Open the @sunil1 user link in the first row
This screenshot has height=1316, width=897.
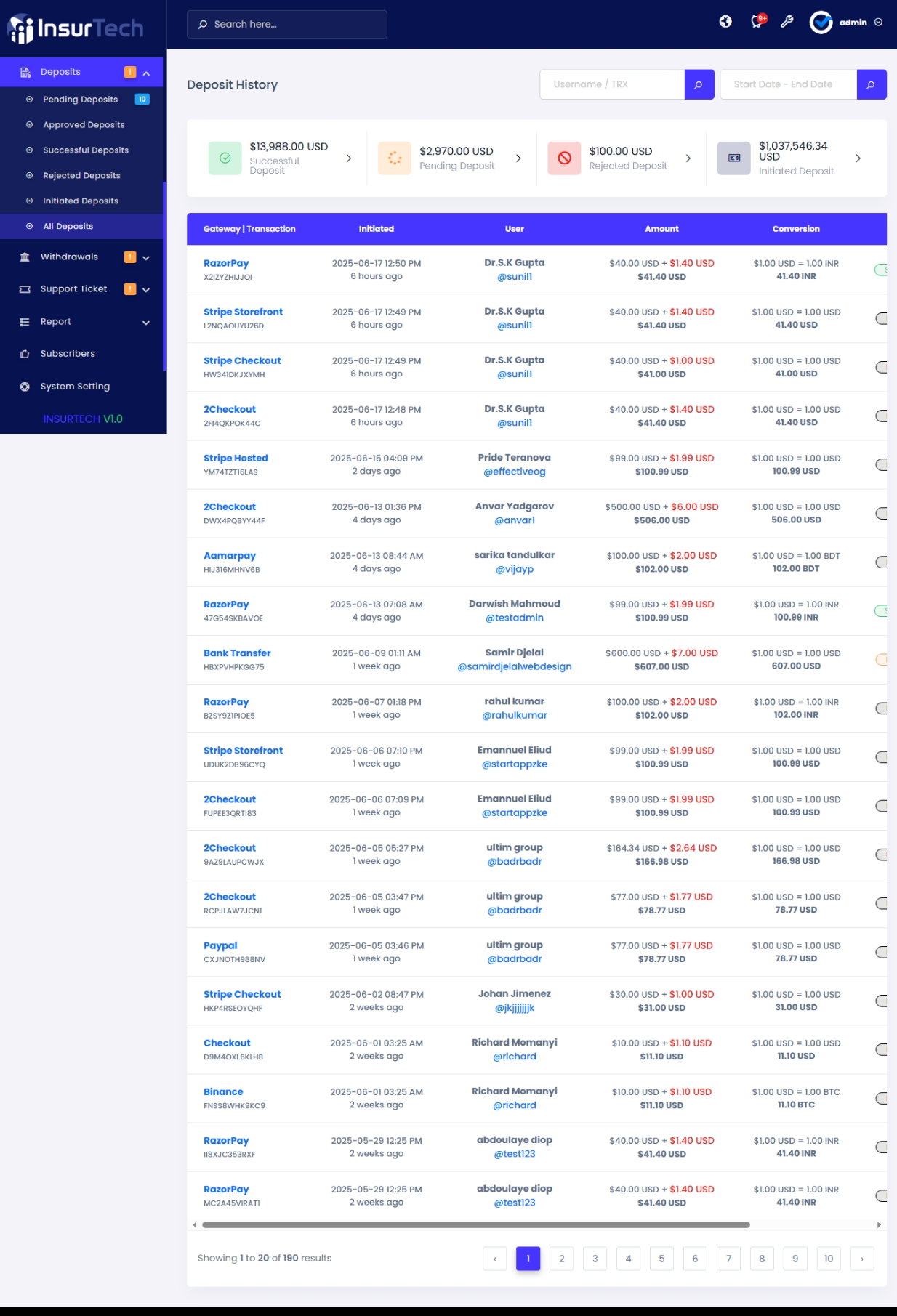(x=515, y=277)
